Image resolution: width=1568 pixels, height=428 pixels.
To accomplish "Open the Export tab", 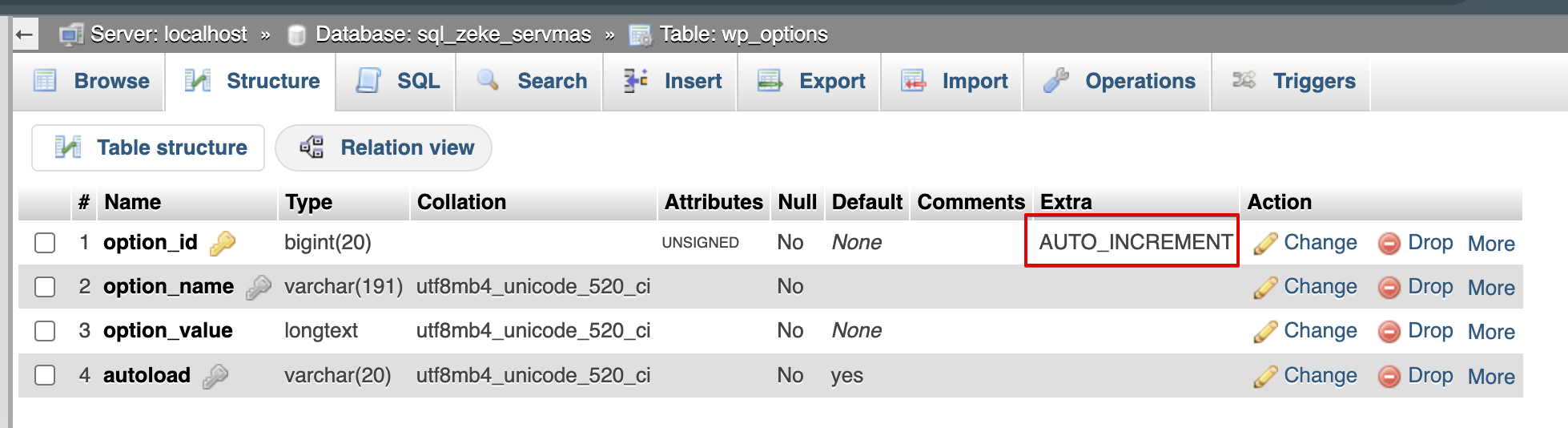I will pyautogui.click(x=811, y=81).
